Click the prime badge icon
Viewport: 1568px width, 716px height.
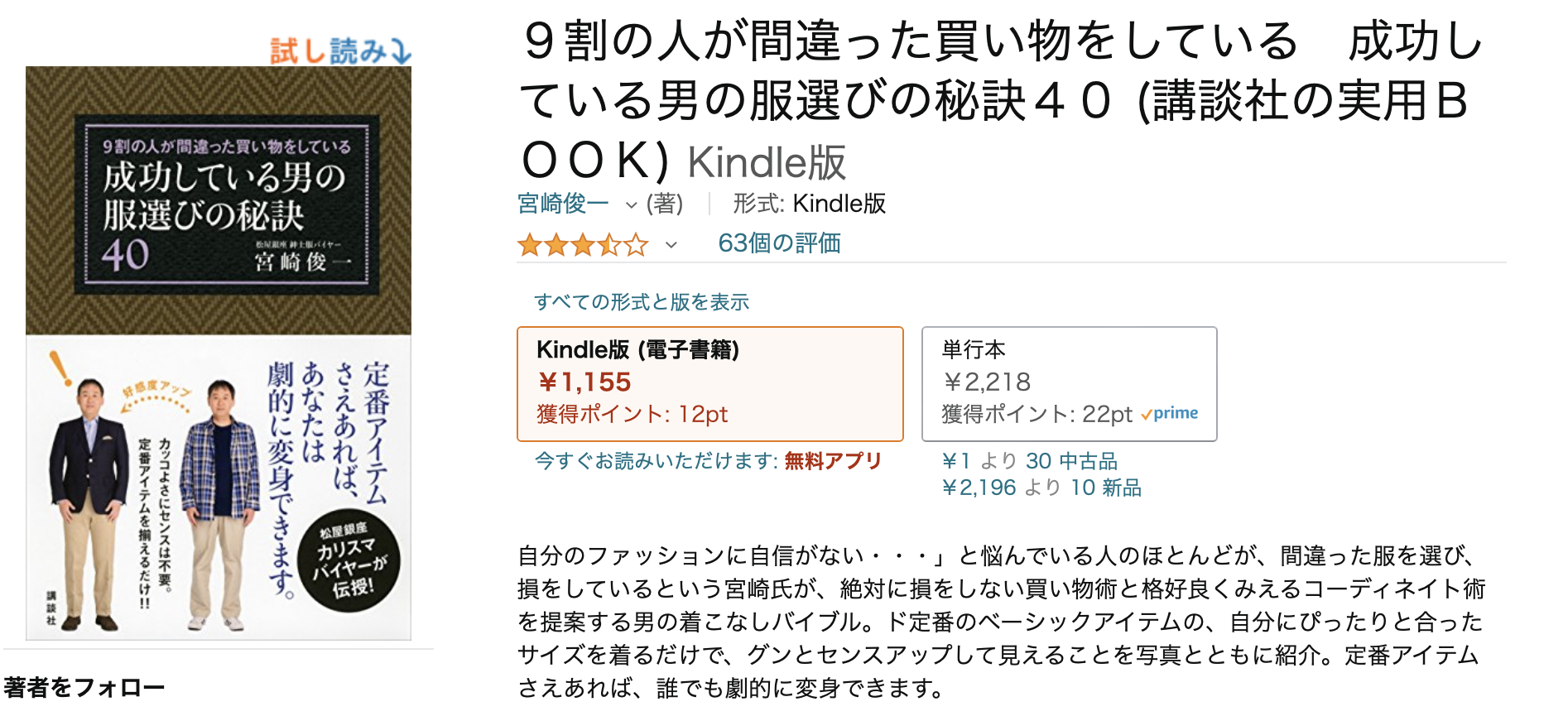[x=1170, y=414]
